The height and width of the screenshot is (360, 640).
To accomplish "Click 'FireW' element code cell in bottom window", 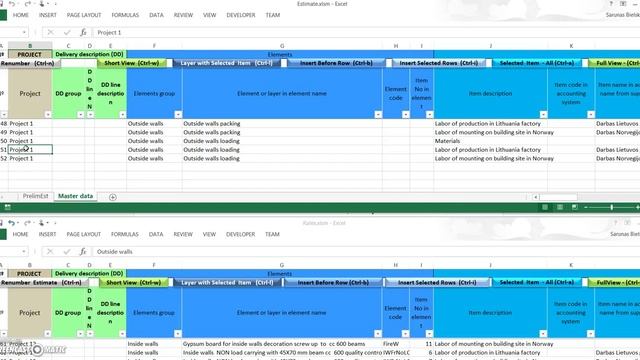I will (x=396, y=344).
